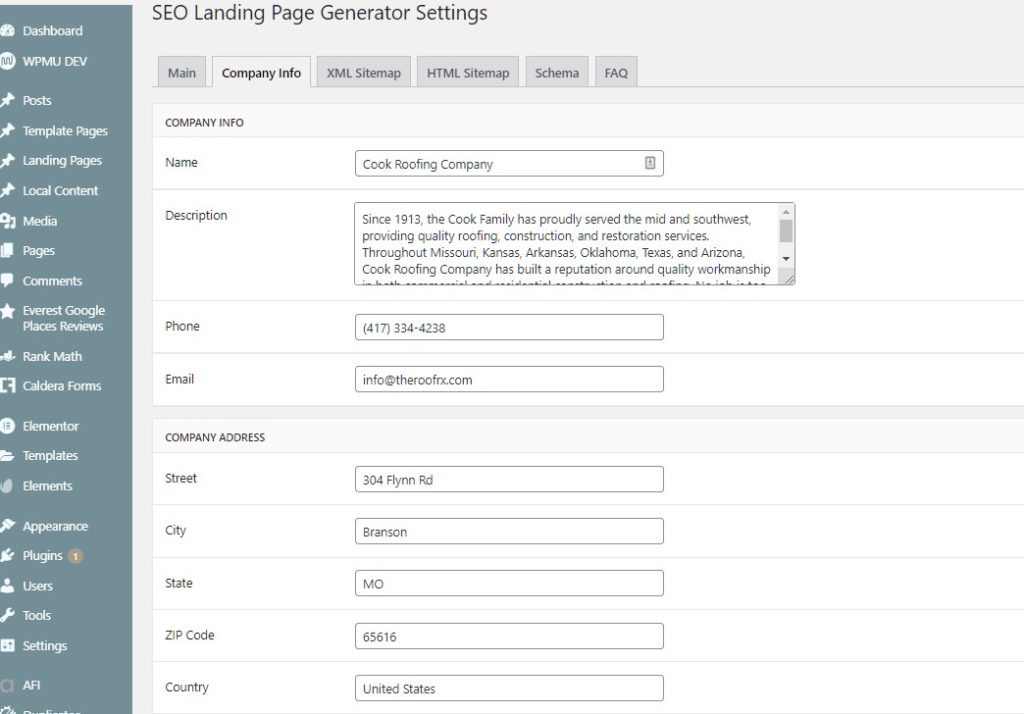
Task: Click inside the Phone number field
Action: point(509,326)
